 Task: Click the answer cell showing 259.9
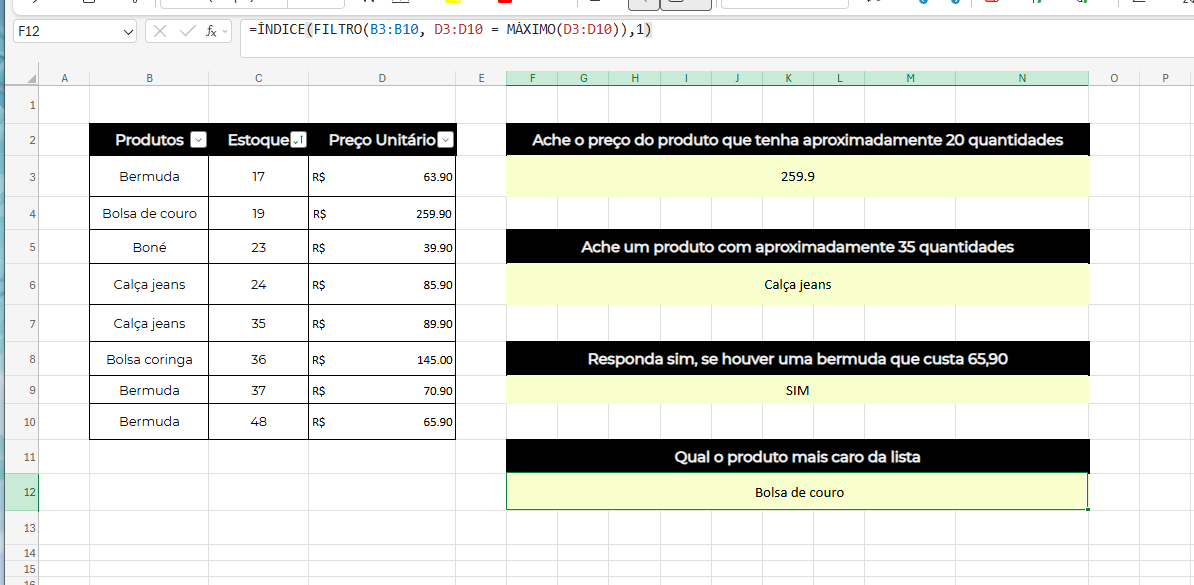[x=797, y=177]
